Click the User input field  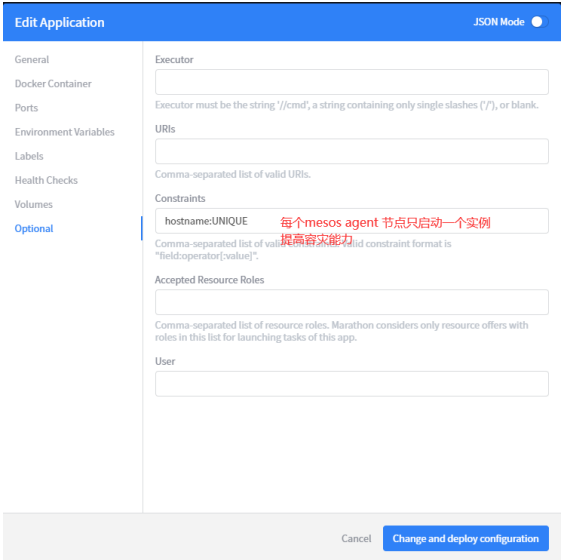pos(352,384)
